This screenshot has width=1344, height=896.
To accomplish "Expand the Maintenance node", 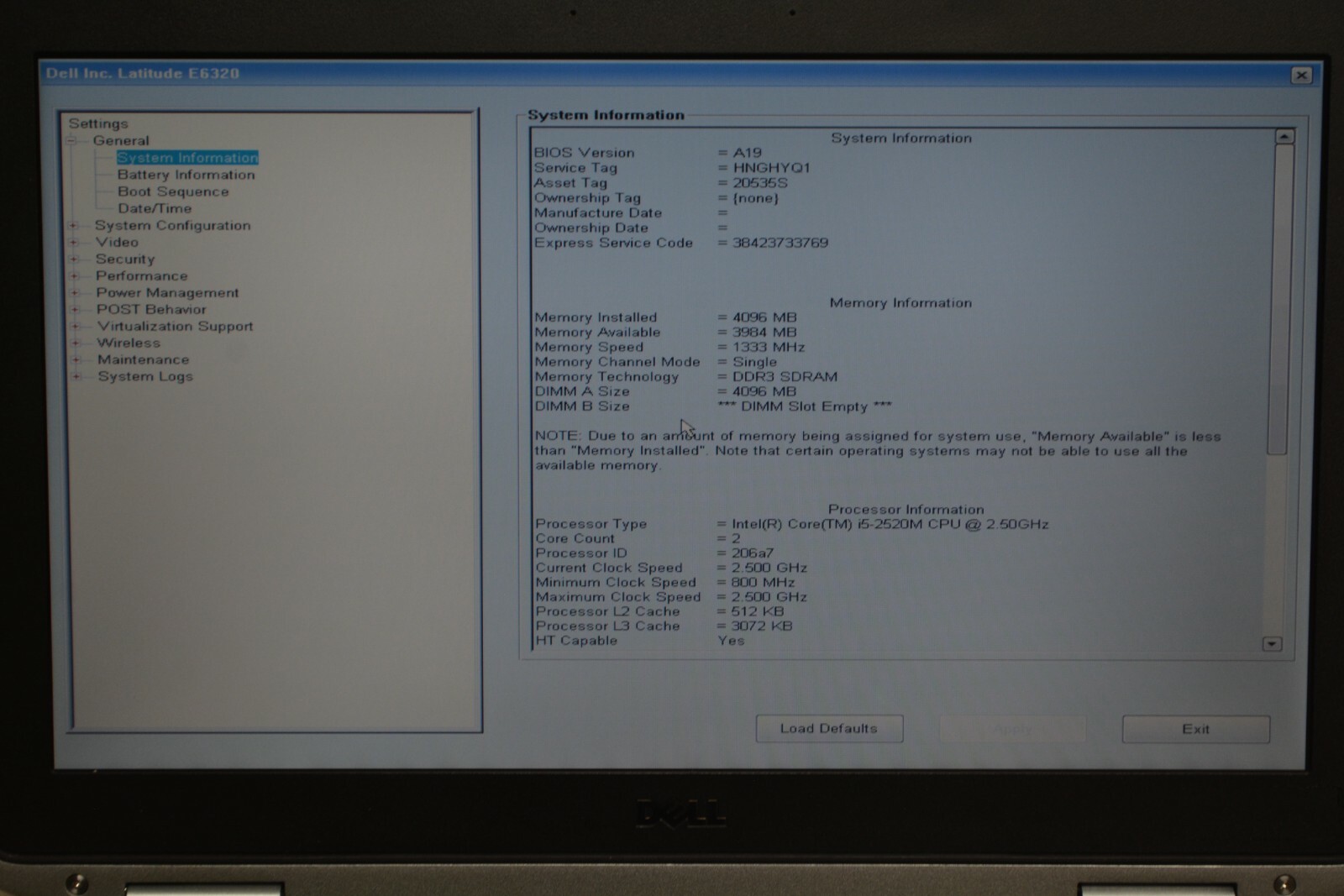I will (76, 360).
